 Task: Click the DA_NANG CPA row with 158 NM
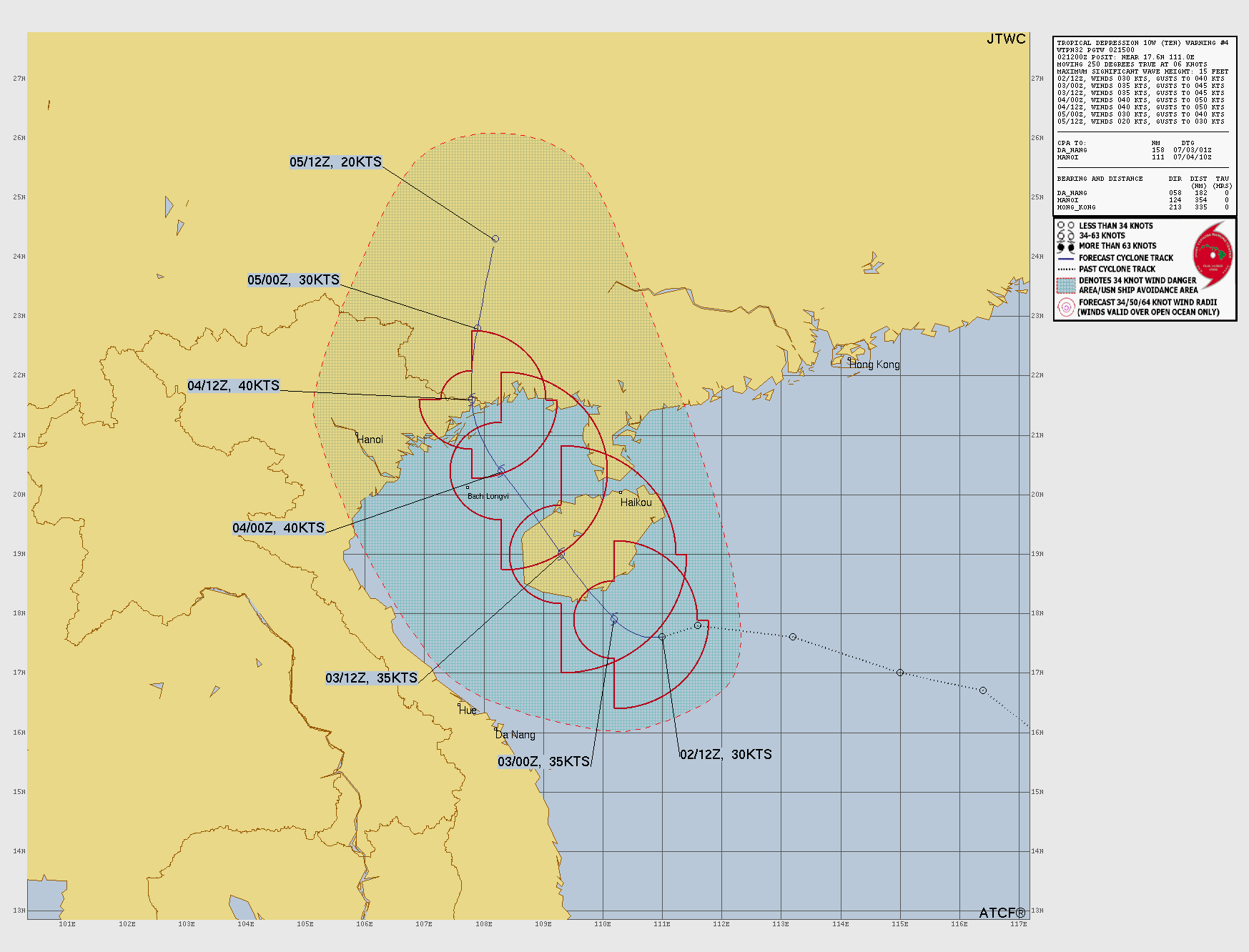pyautogui.click(x=1134, y=150)
